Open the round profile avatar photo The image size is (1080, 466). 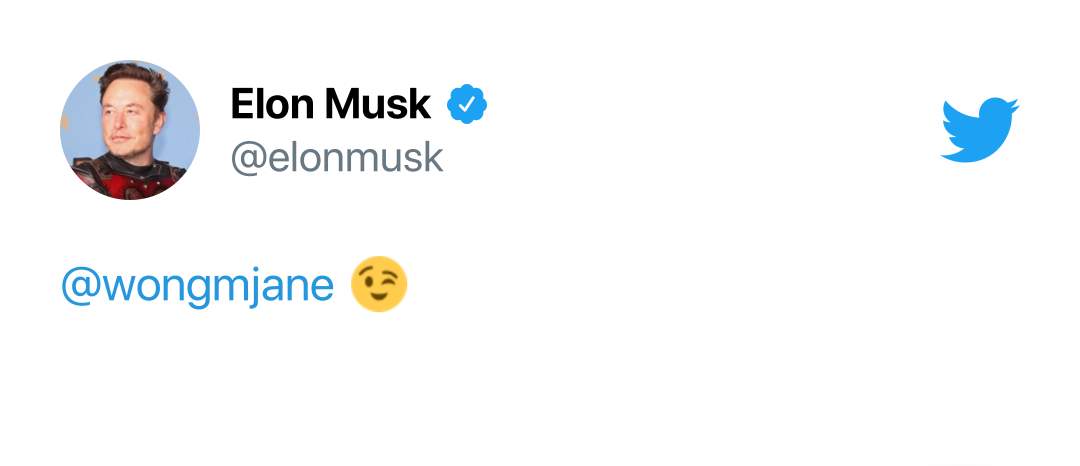pos(130,130)
